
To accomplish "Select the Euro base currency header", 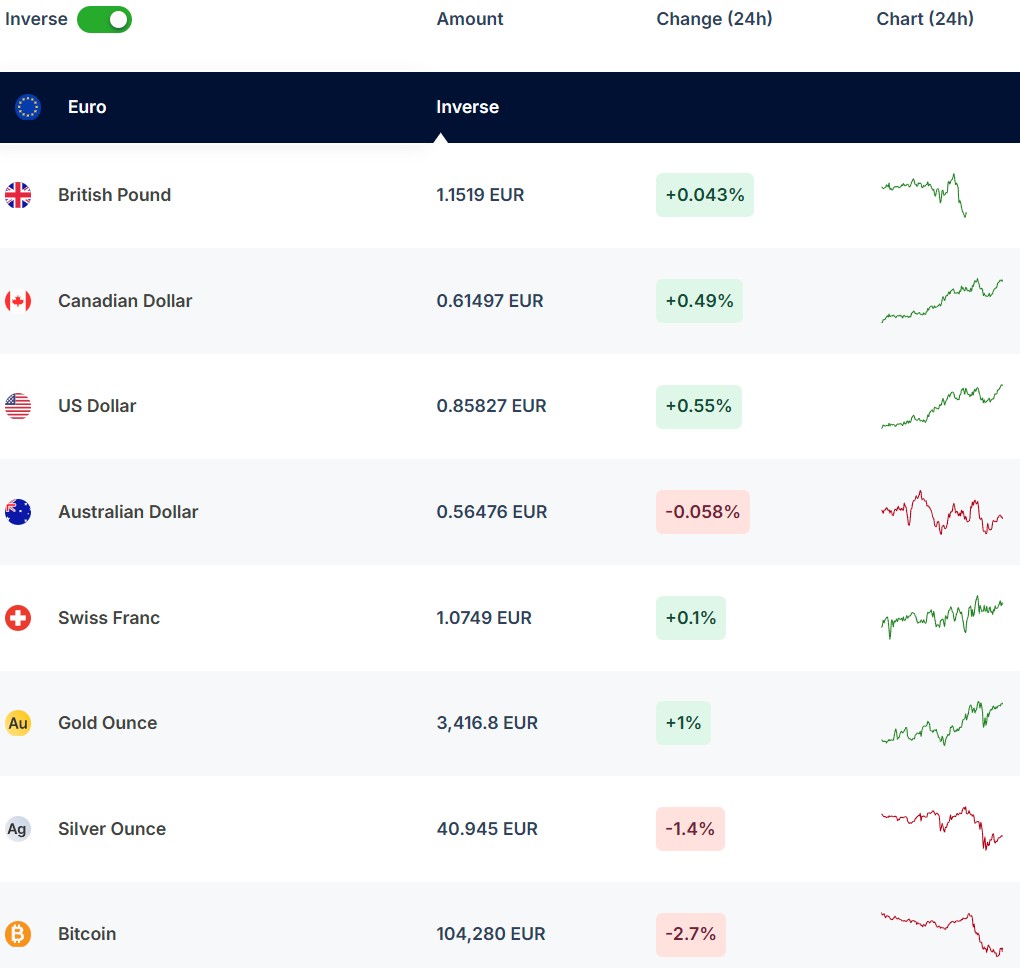I will pos(87,107).
